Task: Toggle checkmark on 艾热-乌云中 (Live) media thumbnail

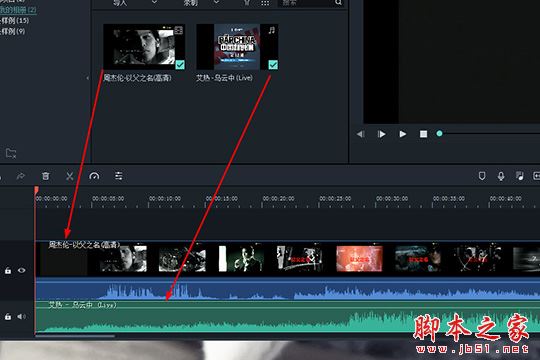Action: click(273, 64)
